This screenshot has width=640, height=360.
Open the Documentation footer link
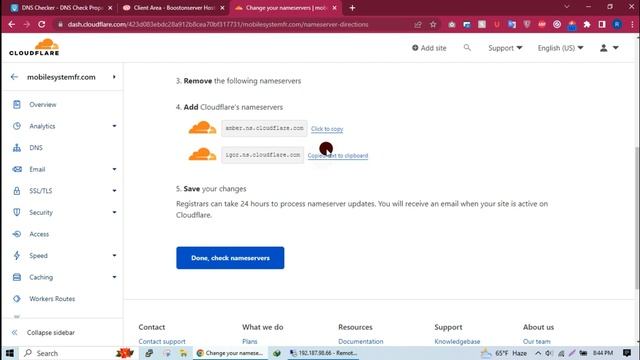[x=361, y=341]
